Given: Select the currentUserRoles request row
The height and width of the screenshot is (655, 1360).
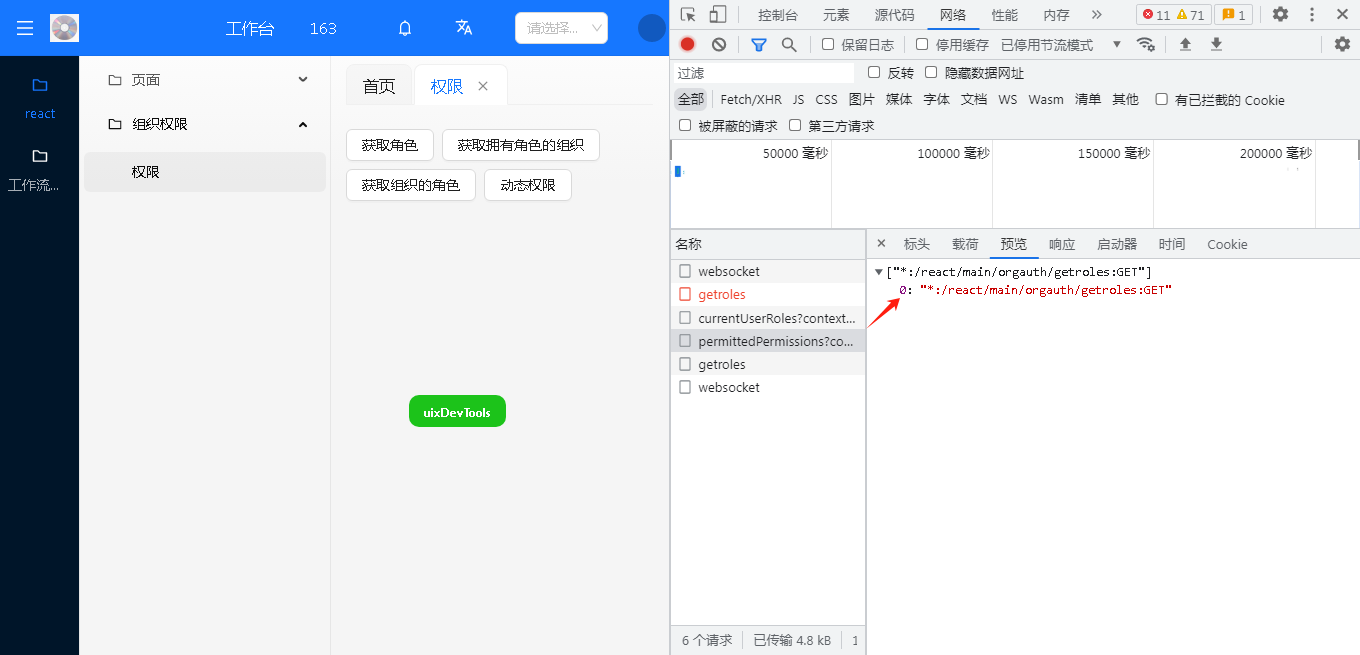Looking at the screenshot, I should [768, 318].
